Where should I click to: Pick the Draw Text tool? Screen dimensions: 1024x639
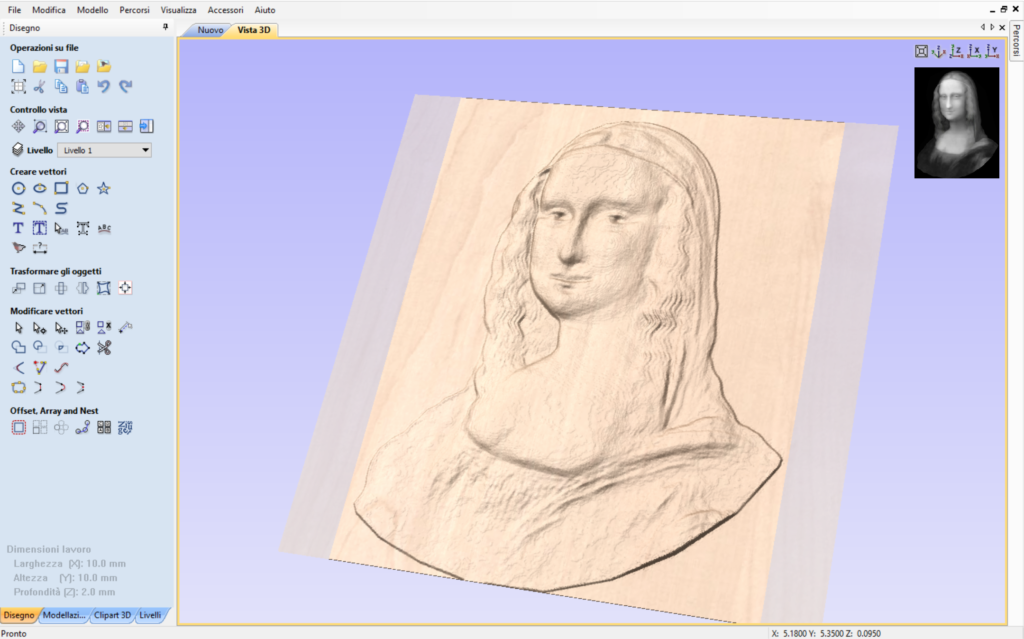tap(18, 228)
